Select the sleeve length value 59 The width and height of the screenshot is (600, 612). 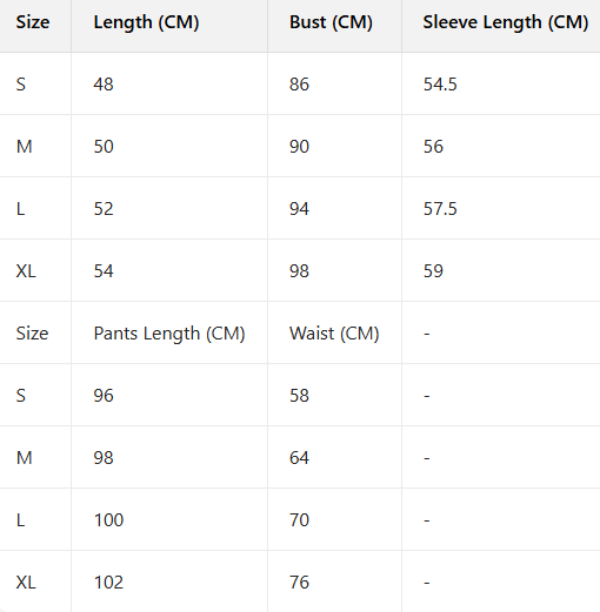click(433, 271)
